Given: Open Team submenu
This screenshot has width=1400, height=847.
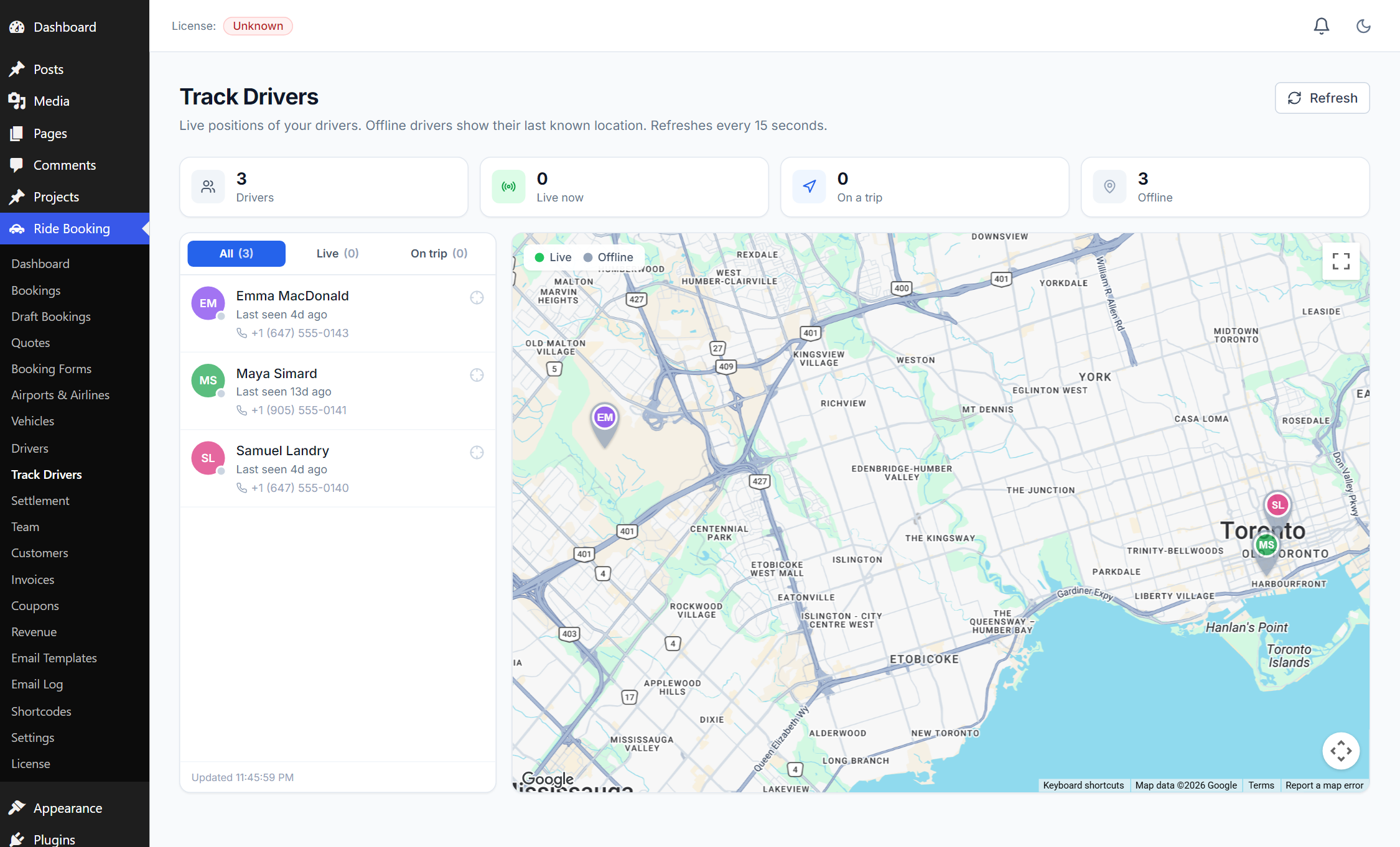Looking at the screenshot, I should (x=26, y=527).
